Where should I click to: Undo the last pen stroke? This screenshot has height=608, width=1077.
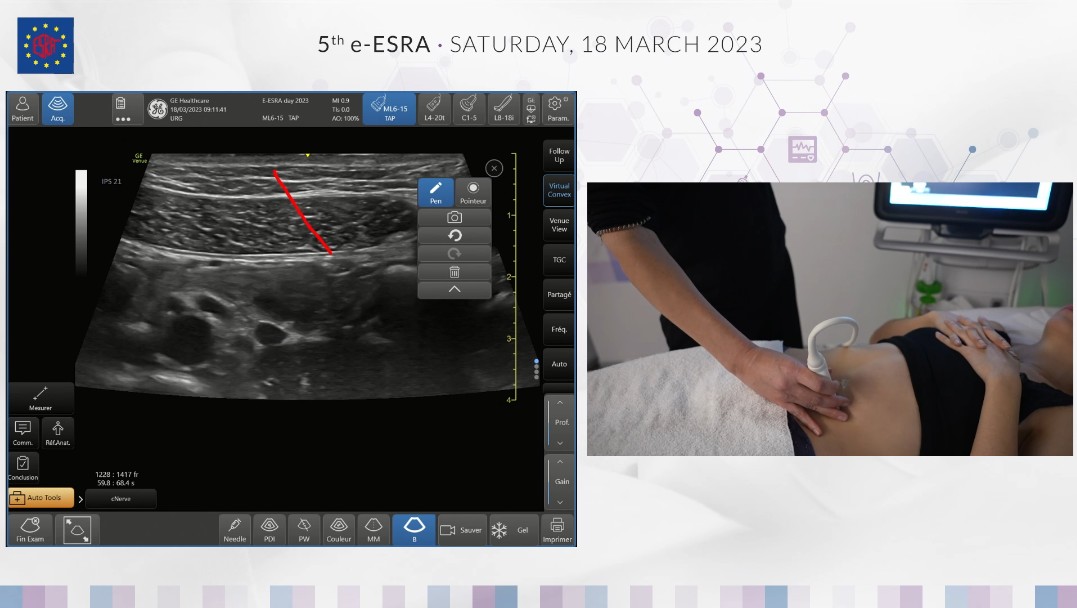coord(454,236)
